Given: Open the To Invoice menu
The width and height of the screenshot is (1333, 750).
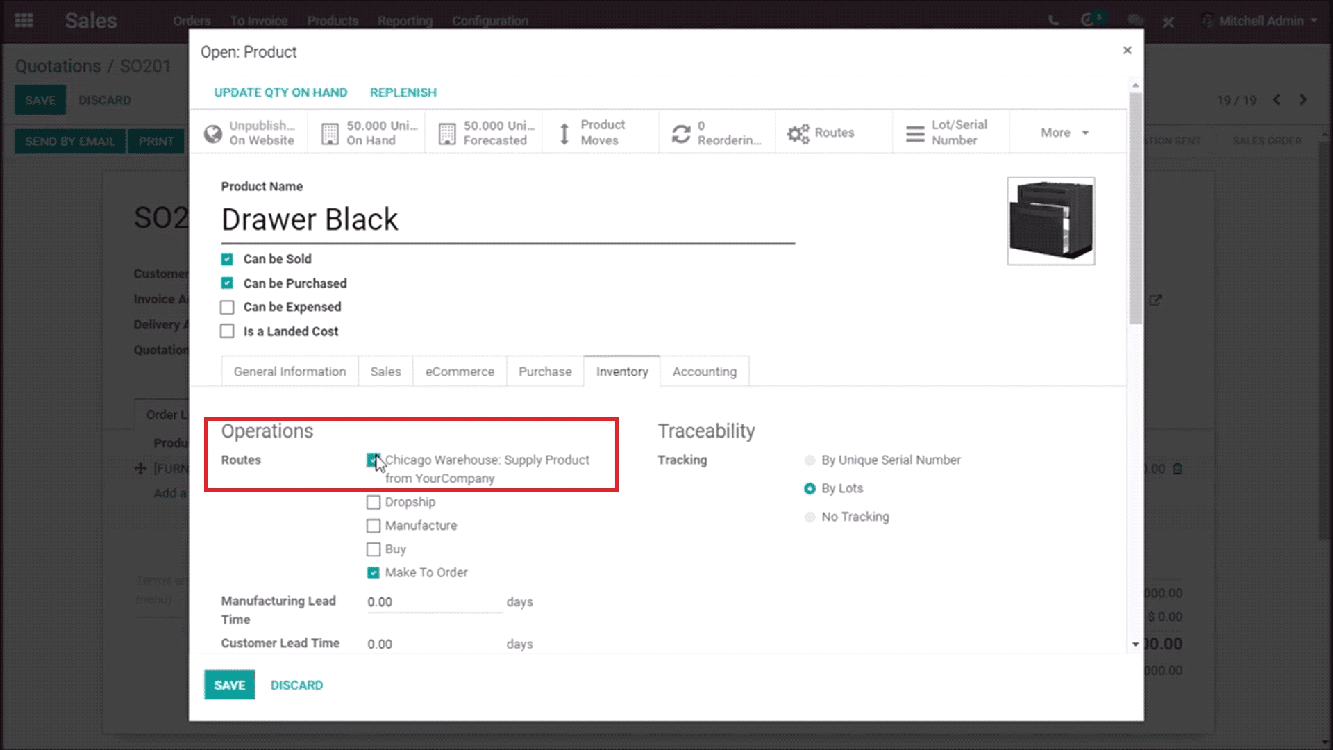Looking at the screenshot, I should point(259,20).
